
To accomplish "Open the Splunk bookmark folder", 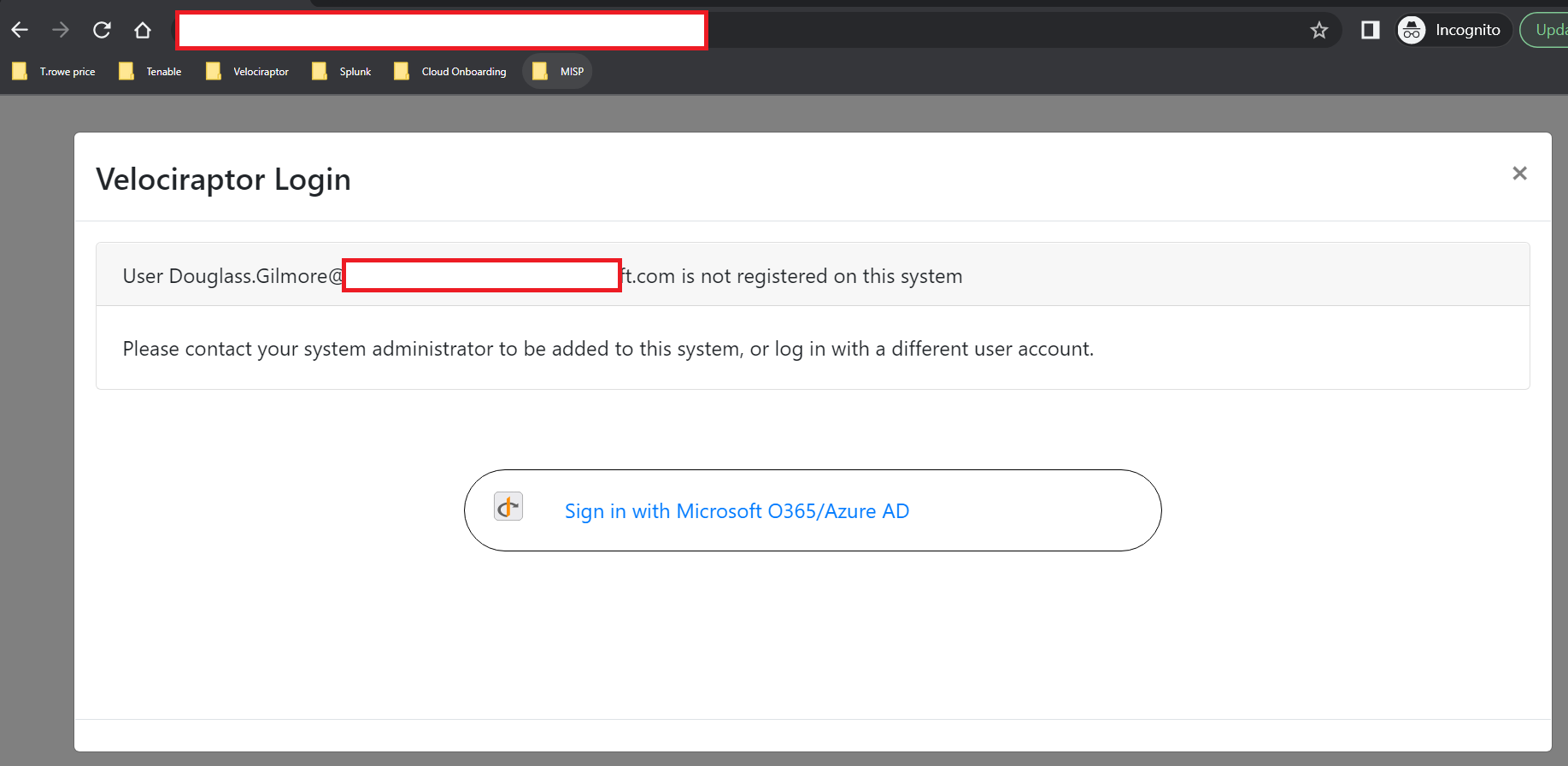I will (x=342, y=71).
